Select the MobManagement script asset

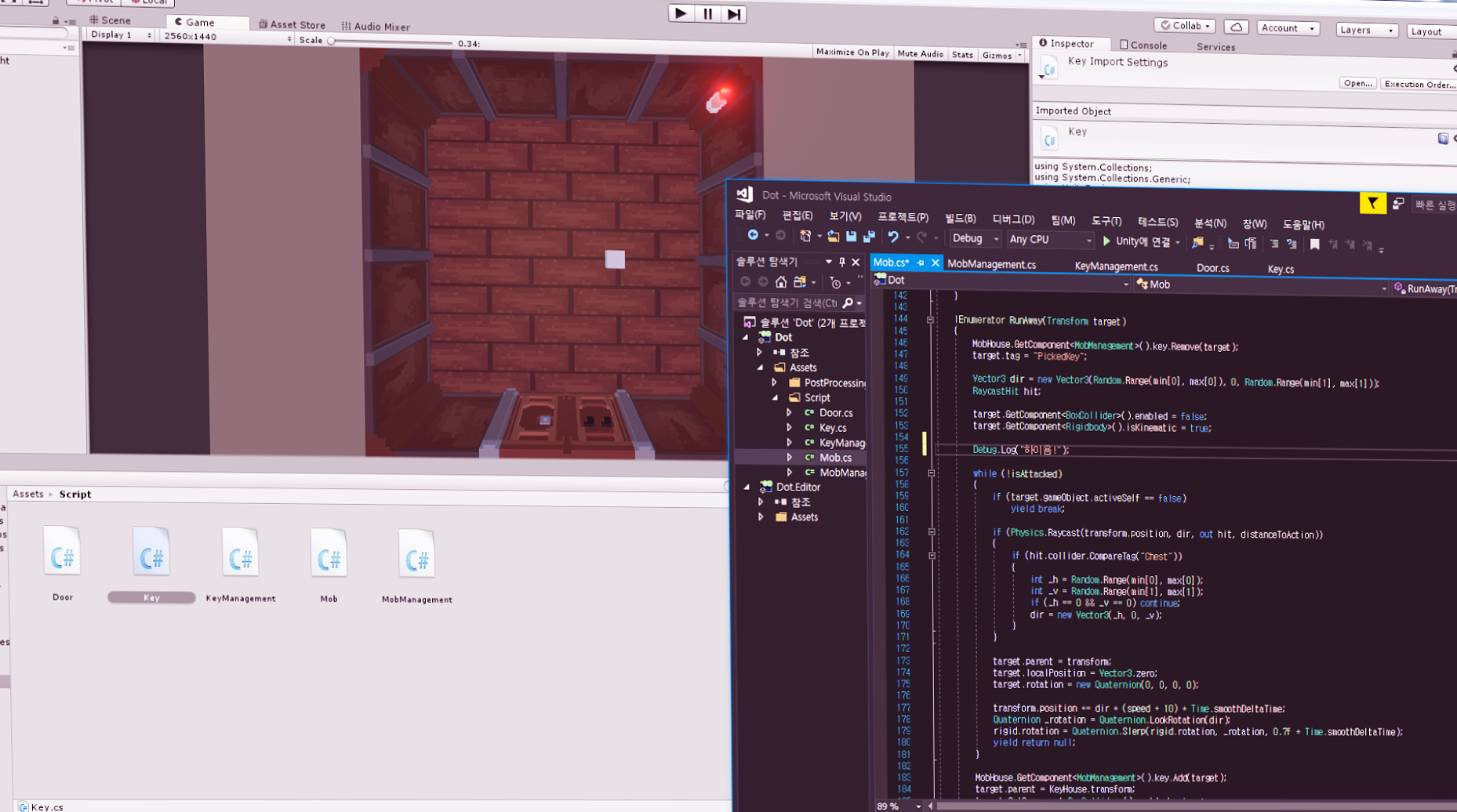[416, 566]
